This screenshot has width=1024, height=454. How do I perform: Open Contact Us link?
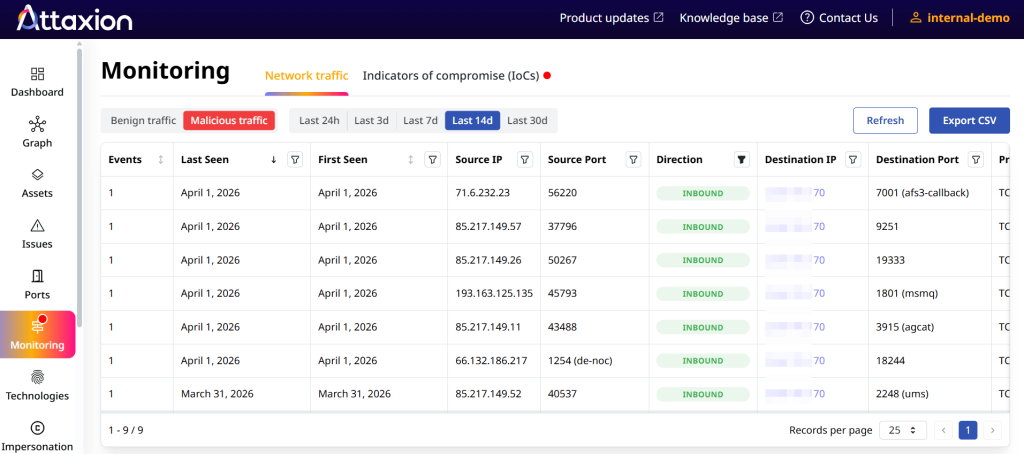839,18
